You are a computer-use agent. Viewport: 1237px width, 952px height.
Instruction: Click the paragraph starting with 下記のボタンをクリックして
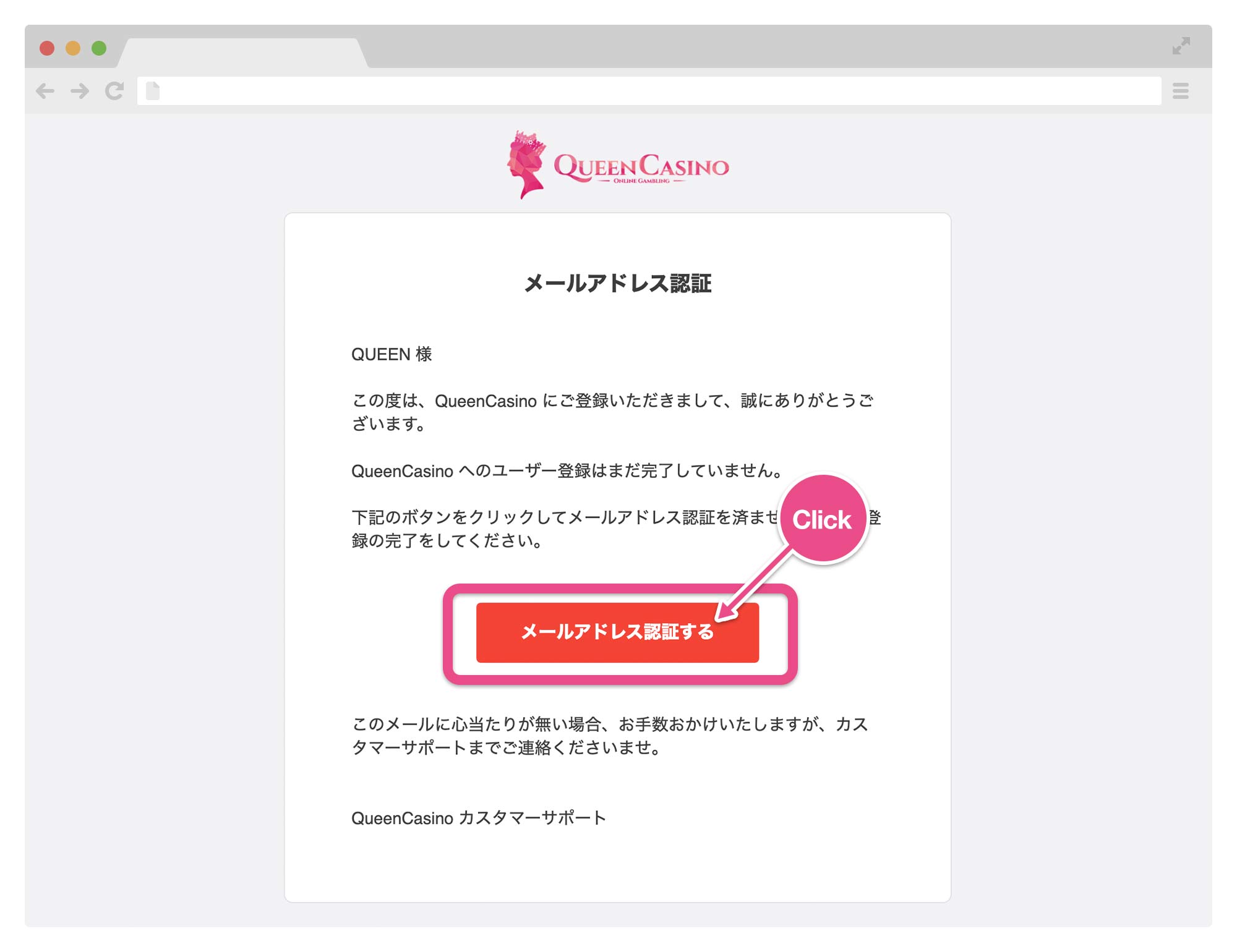[x=616, y=529]
